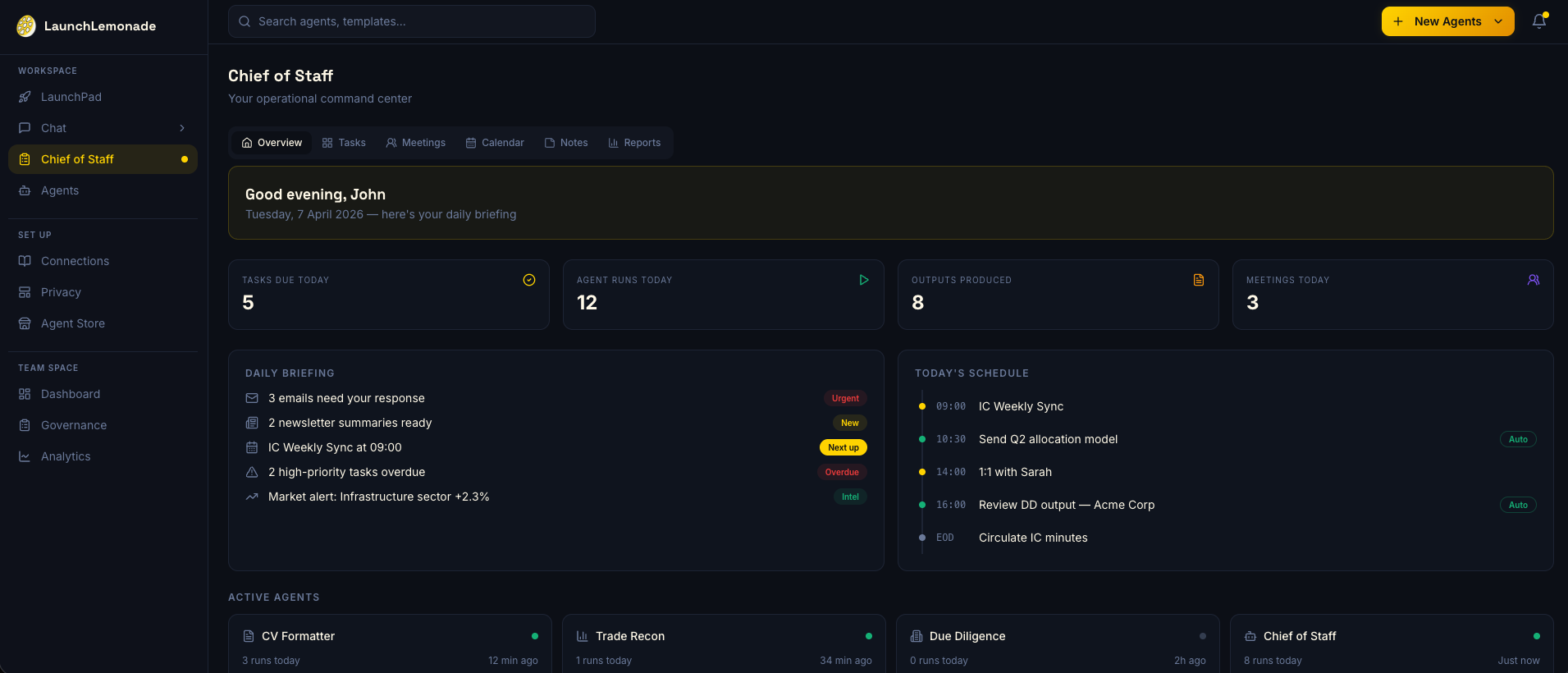Open the Calendar tab
1568x673 pixels.
(x=495, y=143)
